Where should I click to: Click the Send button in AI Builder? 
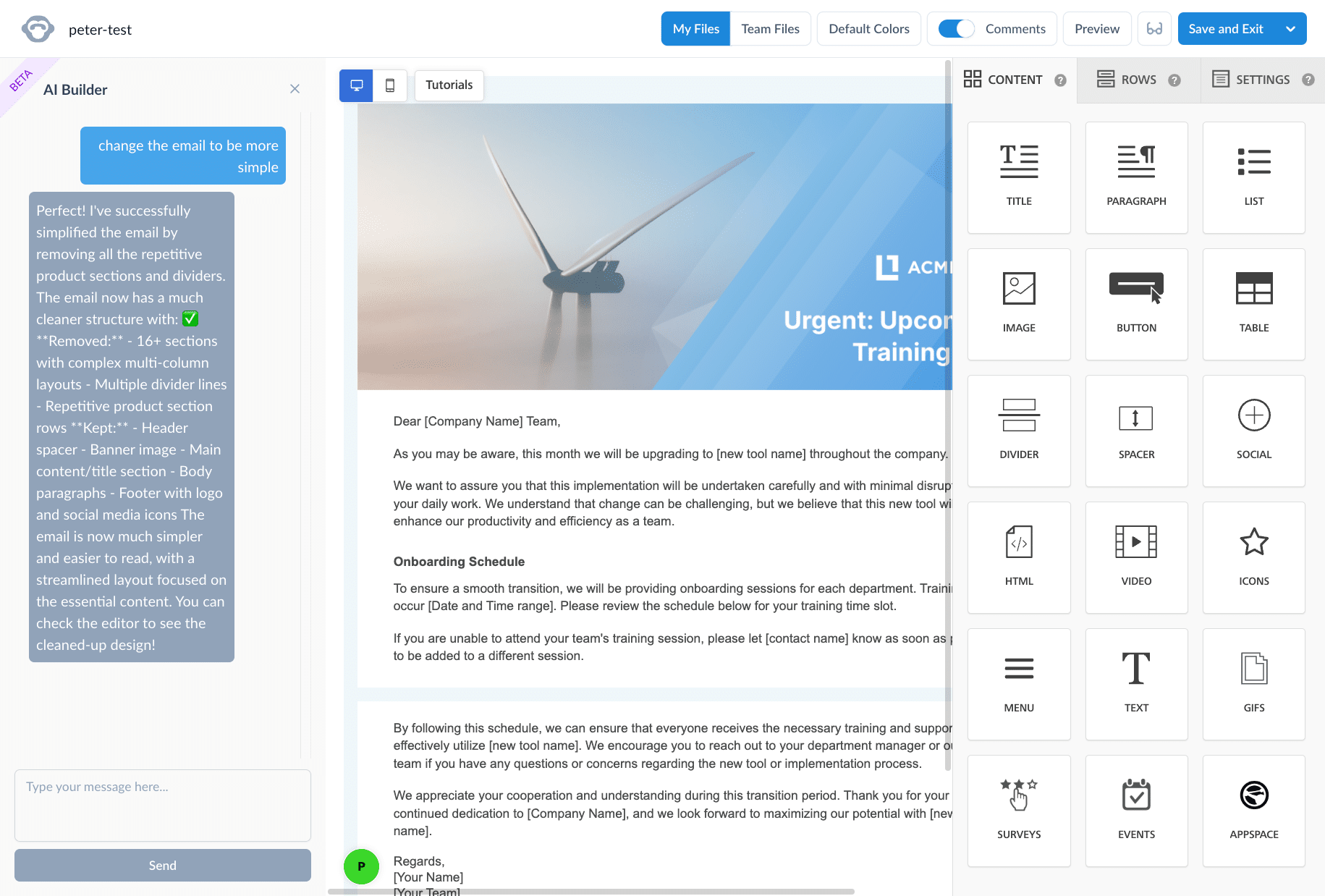[162, 865]
